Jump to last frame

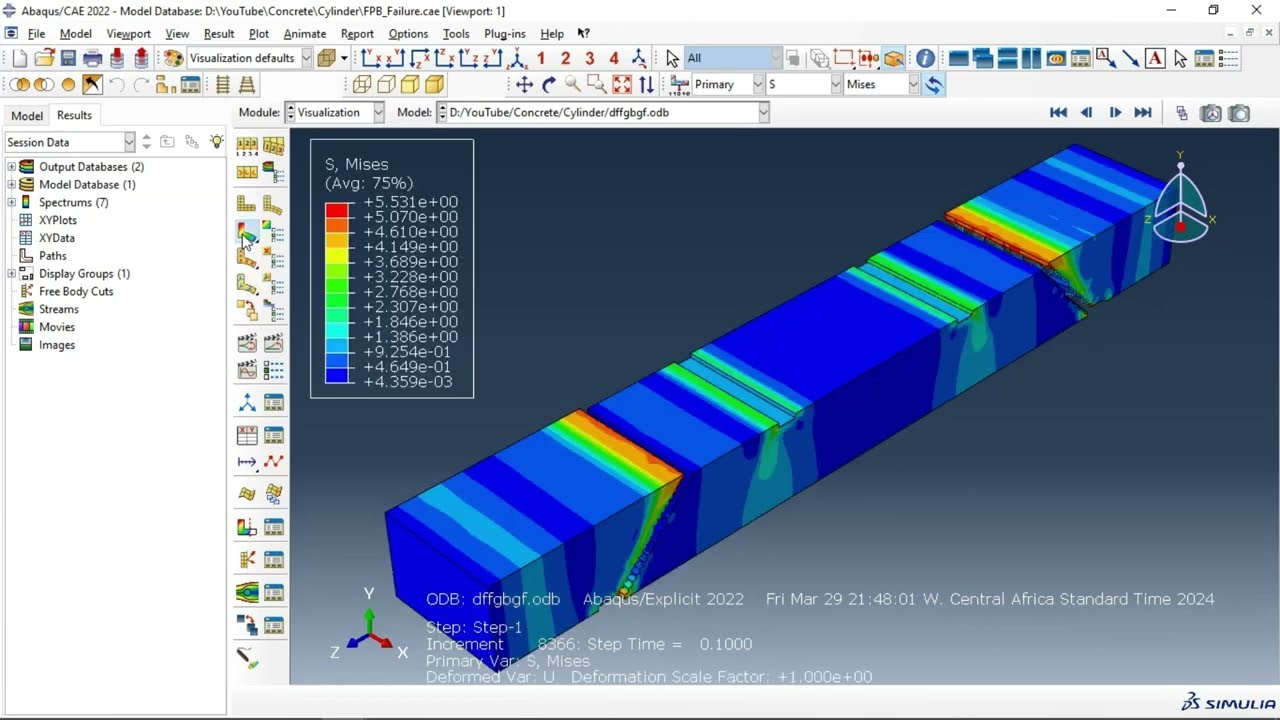[1143, 113]
